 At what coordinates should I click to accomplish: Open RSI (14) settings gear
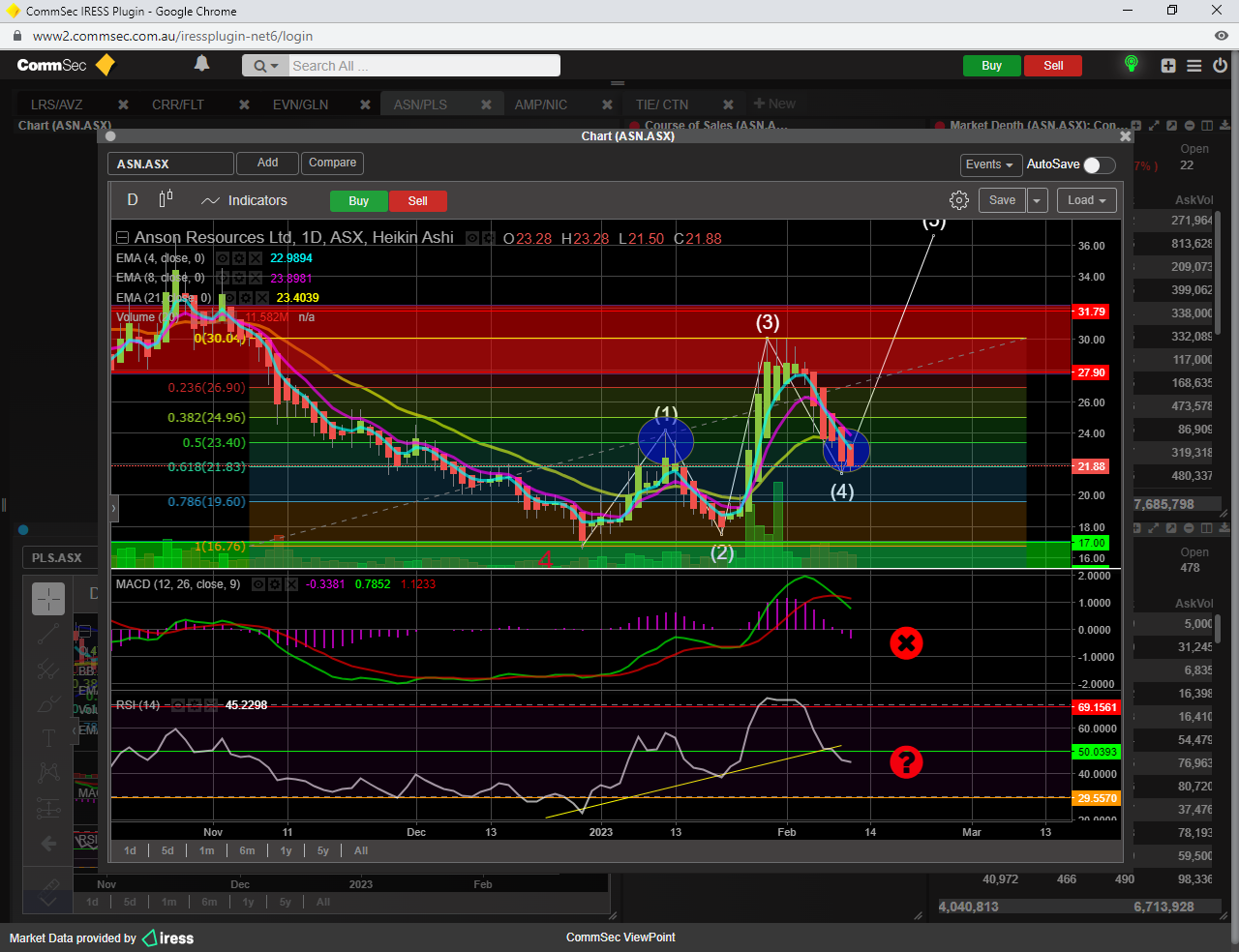pyautogui.click(x=195, y=705)
